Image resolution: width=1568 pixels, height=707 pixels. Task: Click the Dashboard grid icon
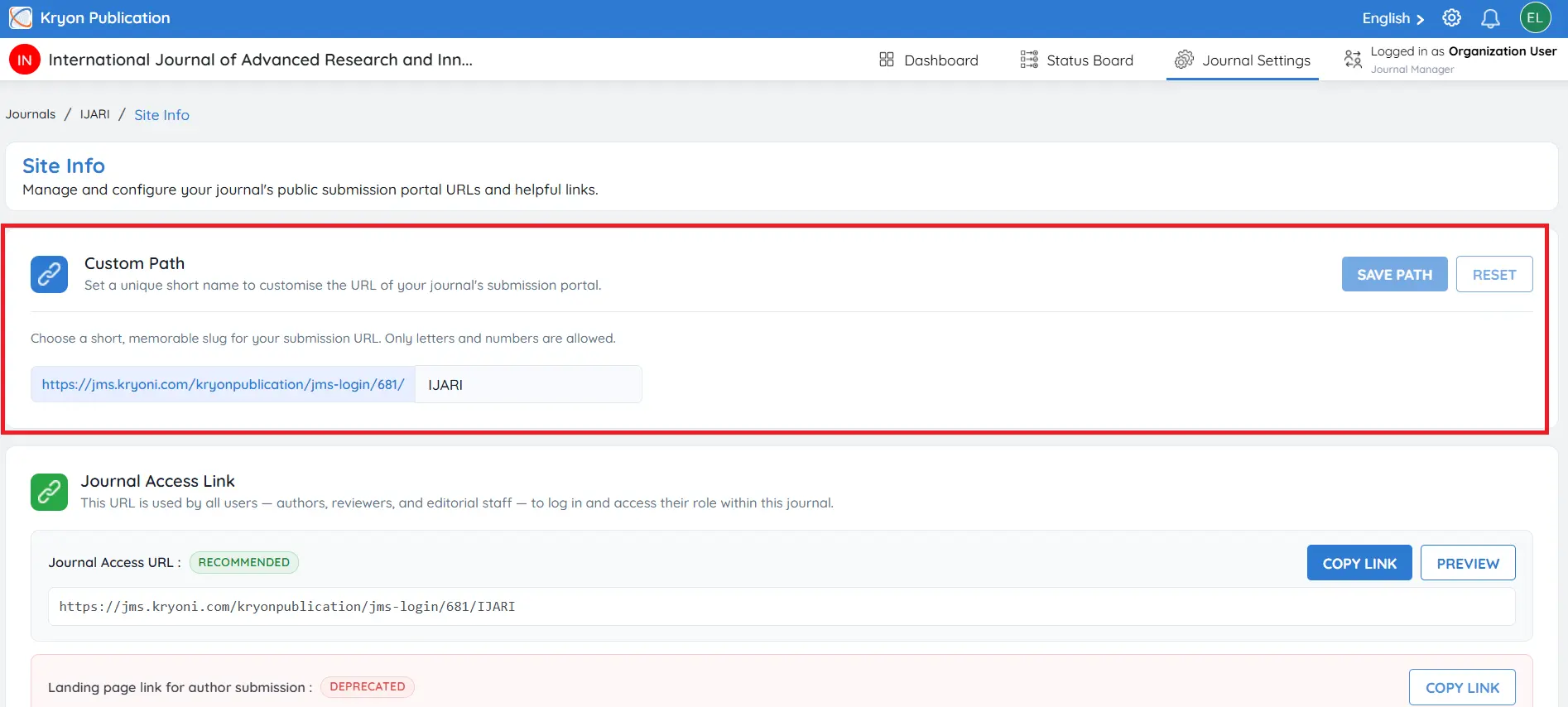[887, 60]
